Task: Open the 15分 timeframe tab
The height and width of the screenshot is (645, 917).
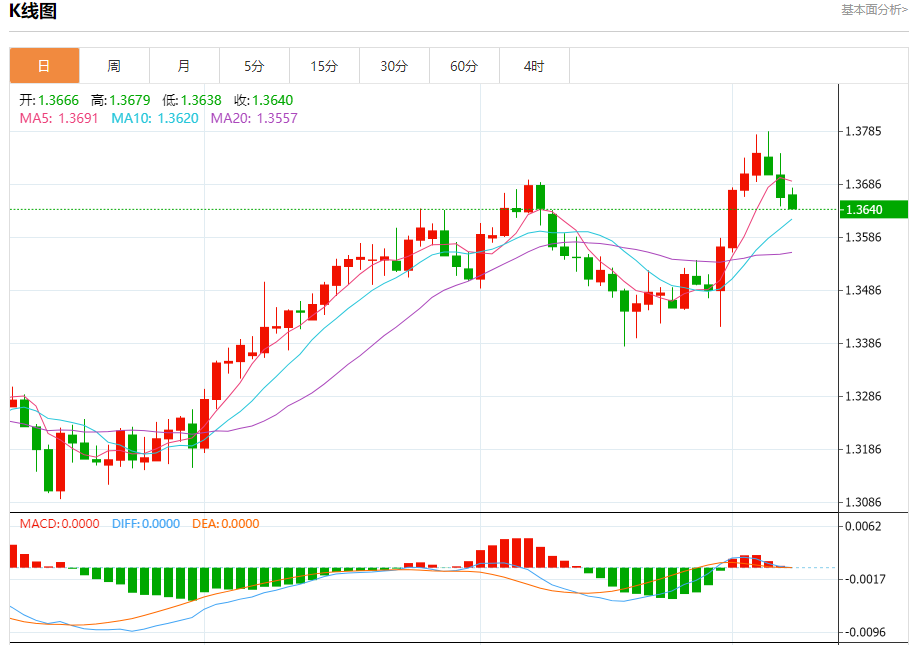Action: click(324, 66)
